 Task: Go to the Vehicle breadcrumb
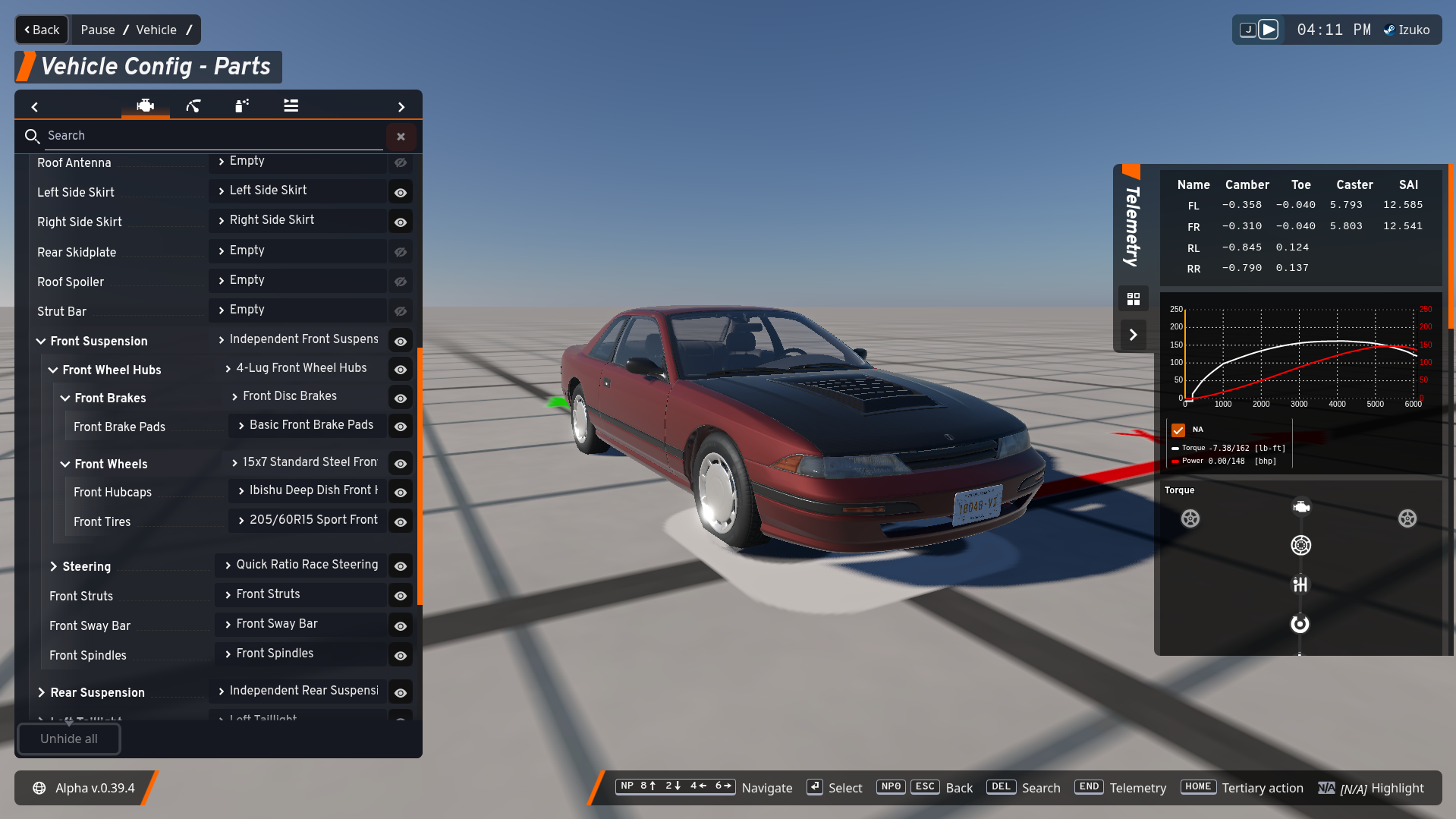(156, 30)
